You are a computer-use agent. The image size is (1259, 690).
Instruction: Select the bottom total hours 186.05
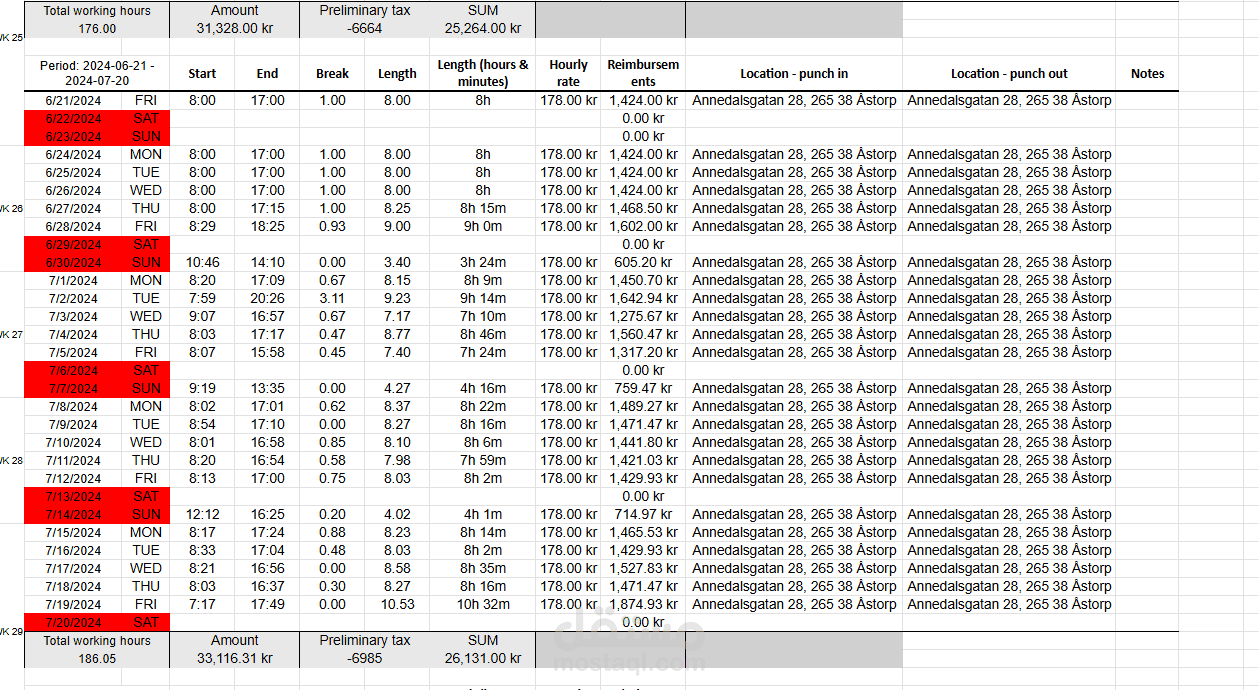[97, 659]
